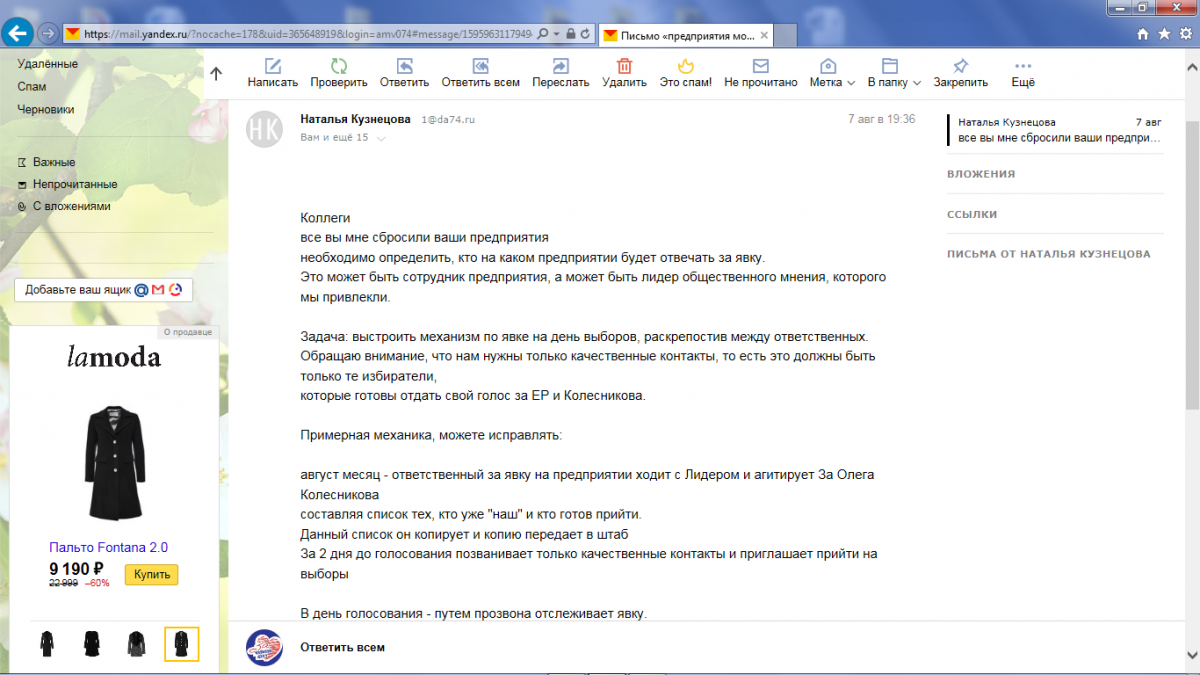The height and width of the screenshot is (675, 1200).
Task: Open browser tools via the gear icon
Action: (x=1185, y=33)
